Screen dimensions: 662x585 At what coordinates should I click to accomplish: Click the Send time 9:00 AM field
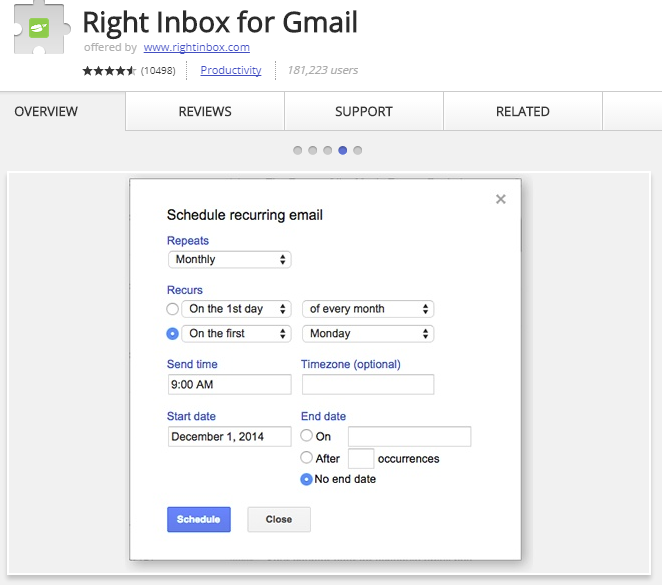point(230,385)
